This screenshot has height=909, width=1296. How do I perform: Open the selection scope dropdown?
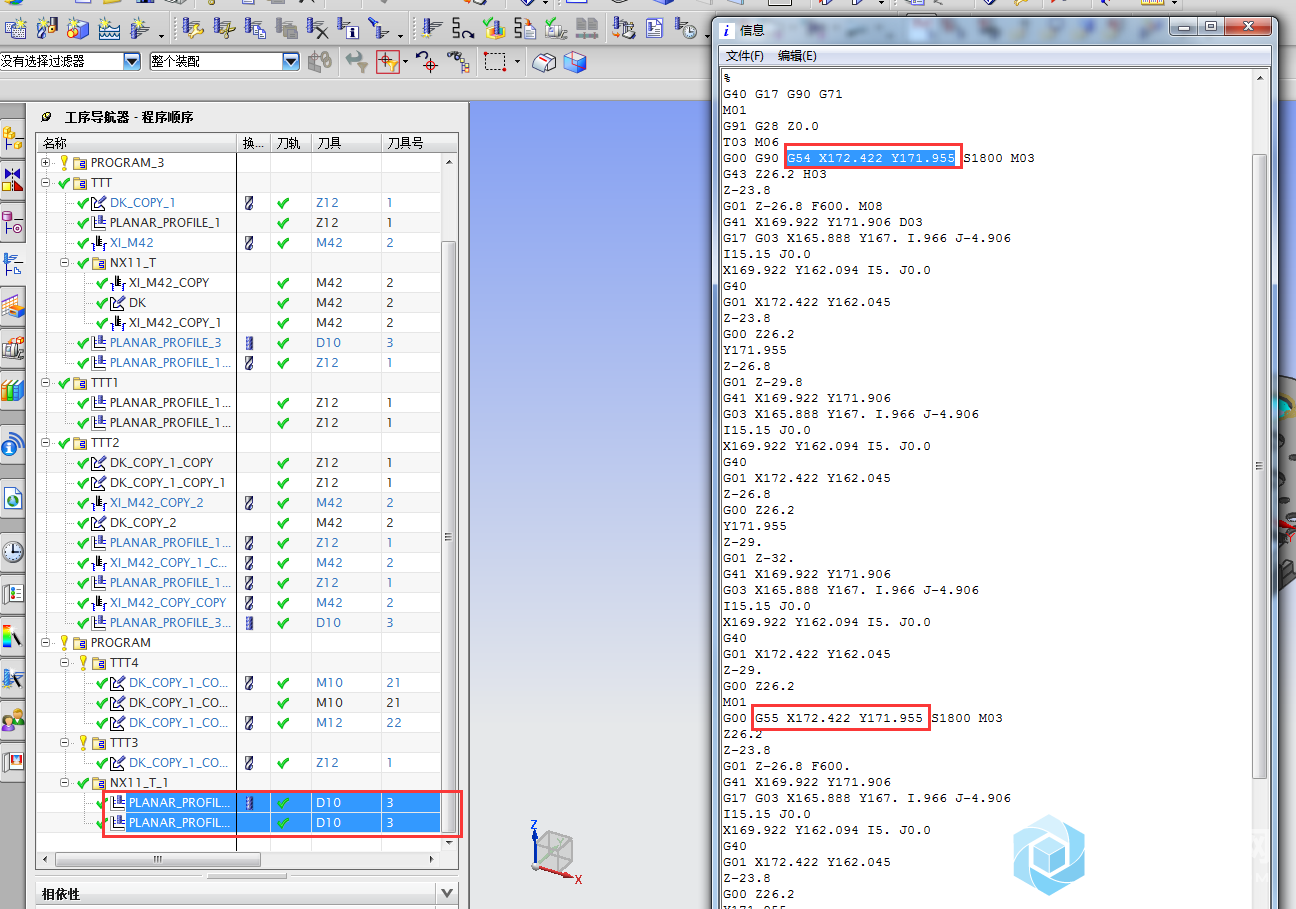[x=291, y=62]
